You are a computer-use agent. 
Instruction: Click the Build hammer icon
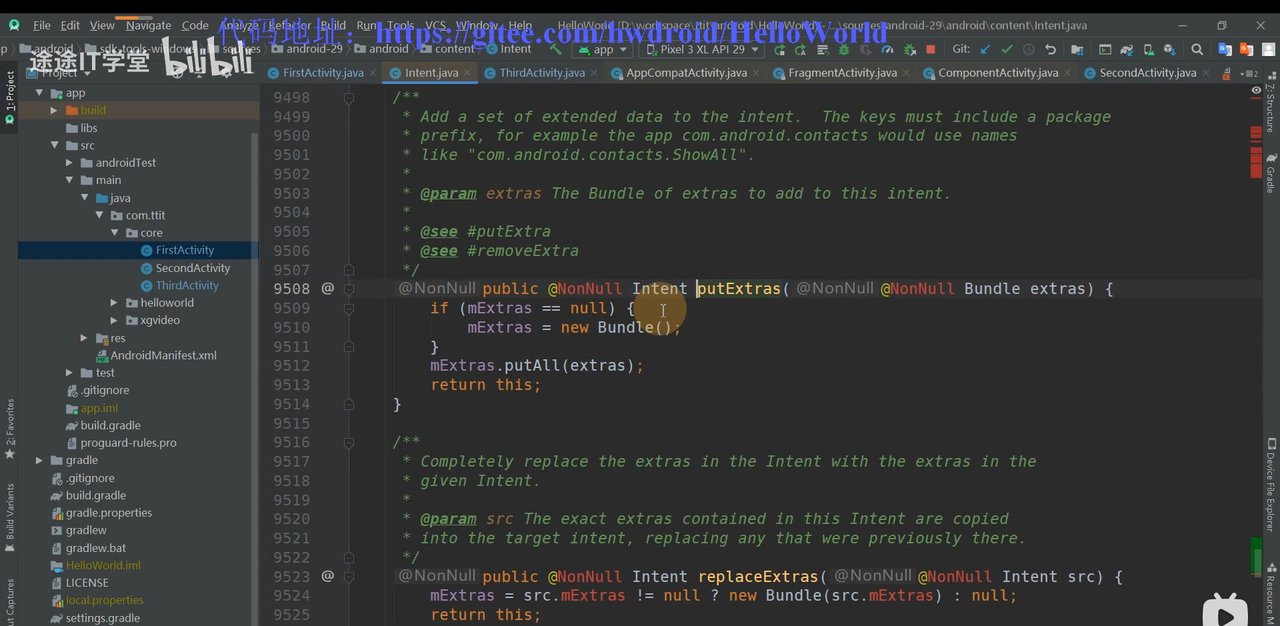coord(556,49)
